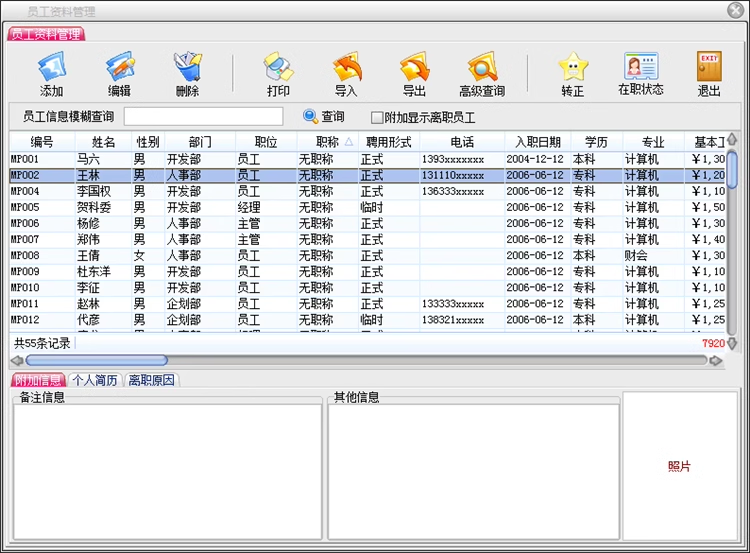Sort by the 职称 column header
Screen dimensions: 750x553
[328, 142]
